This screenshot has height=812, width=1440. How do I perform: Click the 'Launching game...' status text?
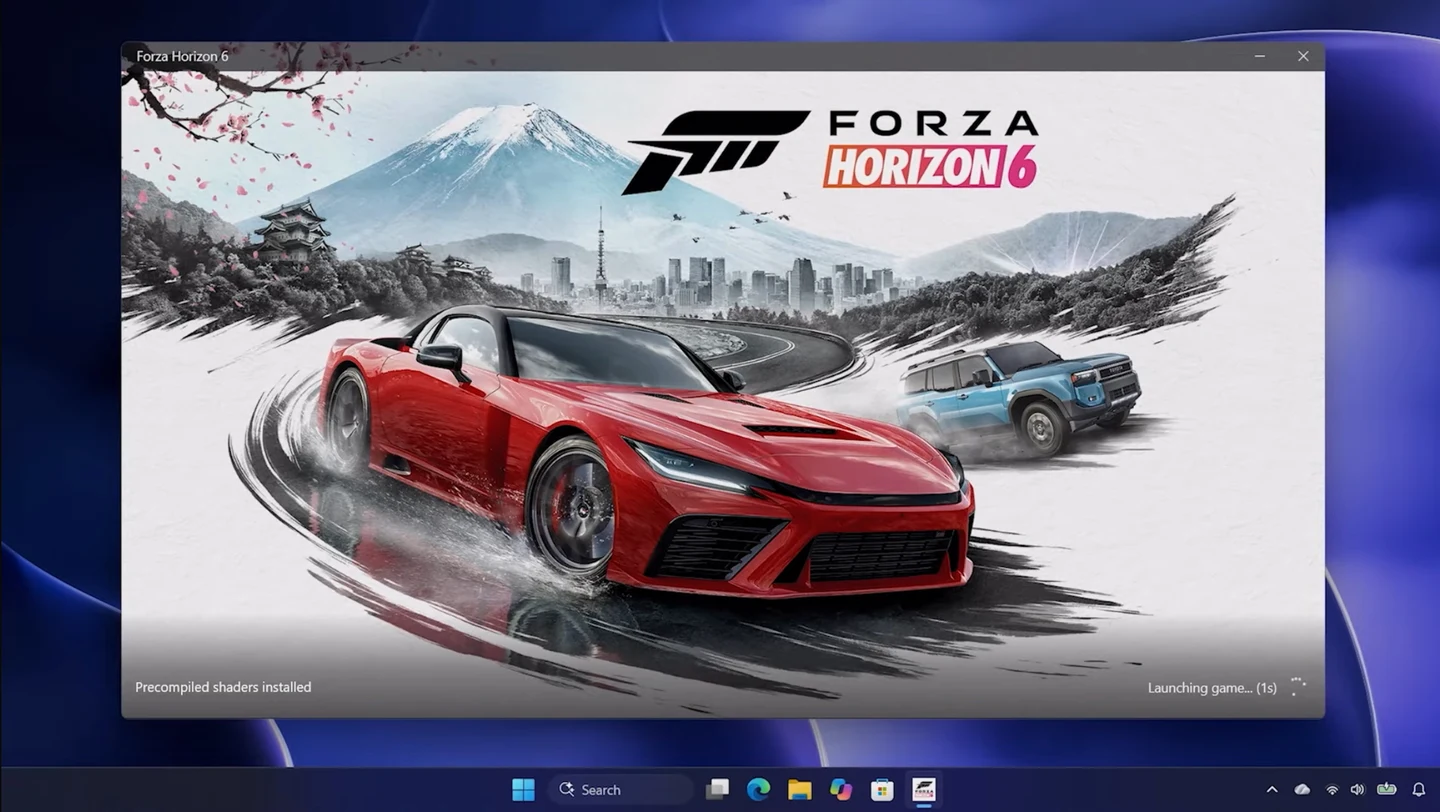1212,688
